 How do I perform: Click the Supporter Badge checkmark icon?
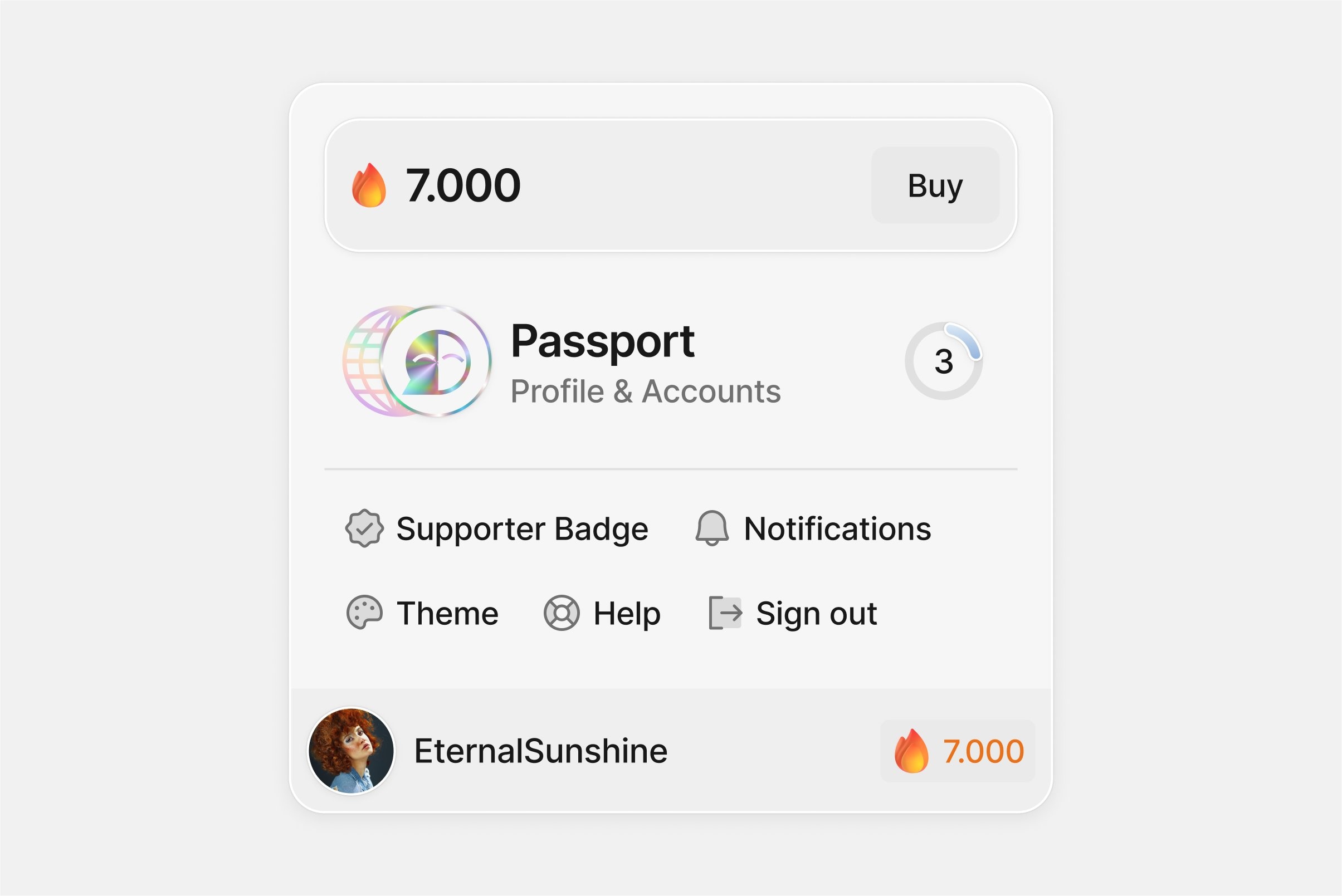(364, 528)
